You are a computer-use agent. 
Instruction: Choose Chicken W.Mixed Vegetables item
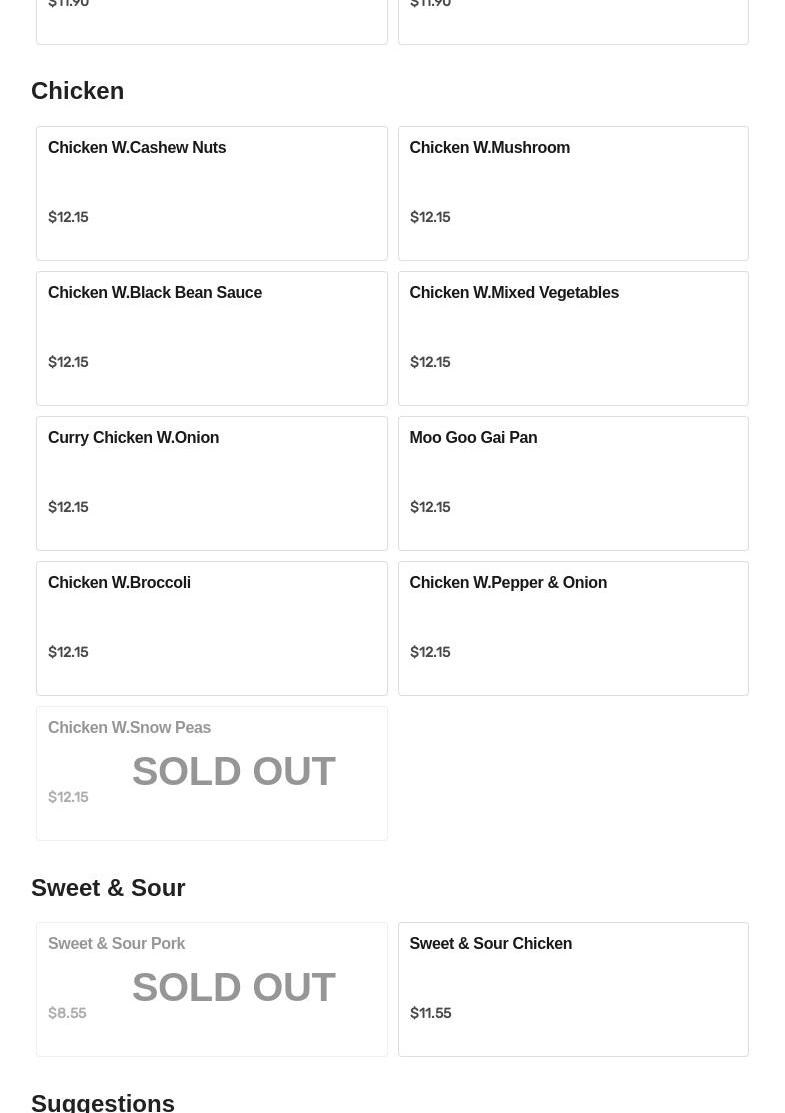point(573,339)
